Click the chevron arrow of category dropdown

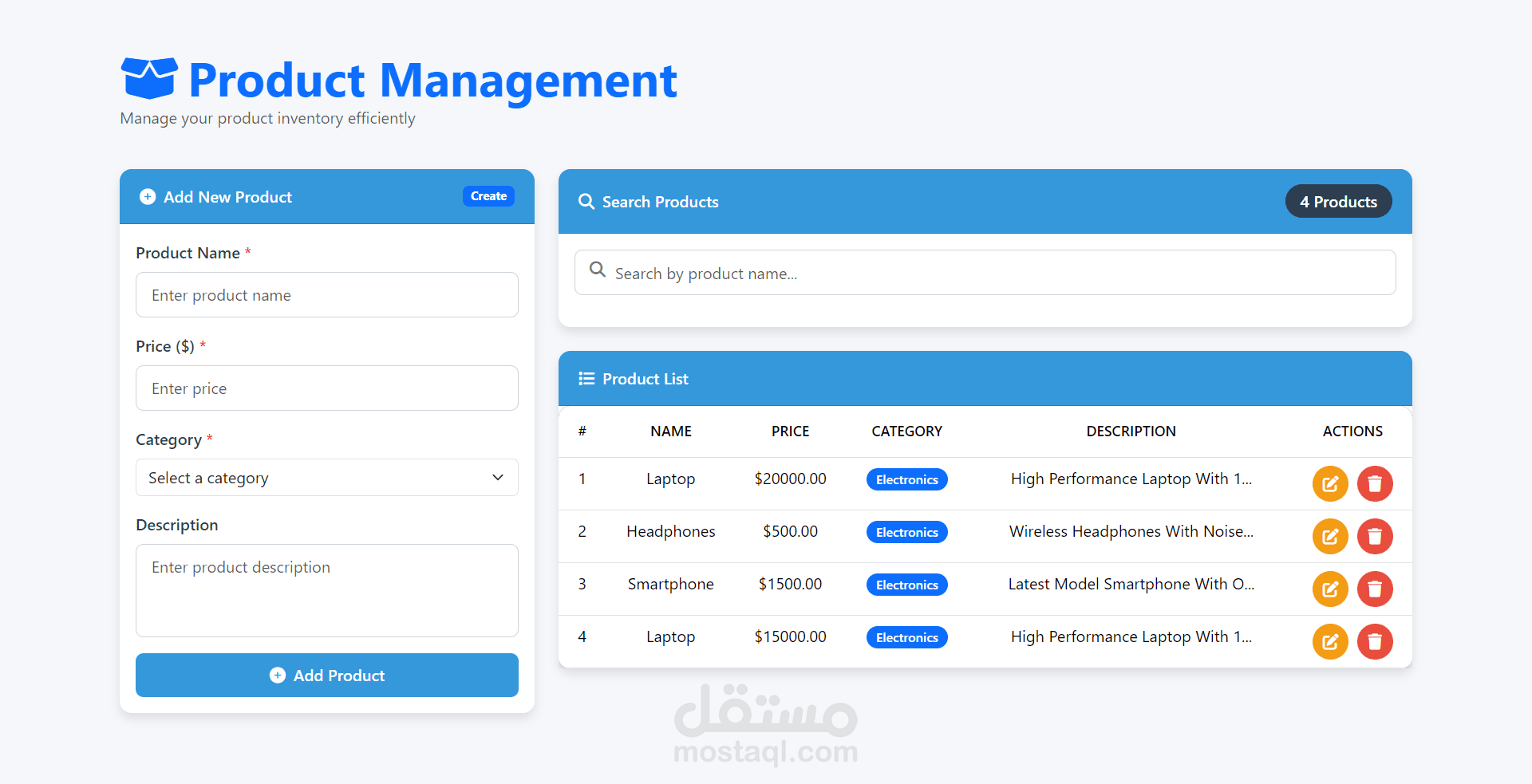pyautogui.click(x=498, y=477)
